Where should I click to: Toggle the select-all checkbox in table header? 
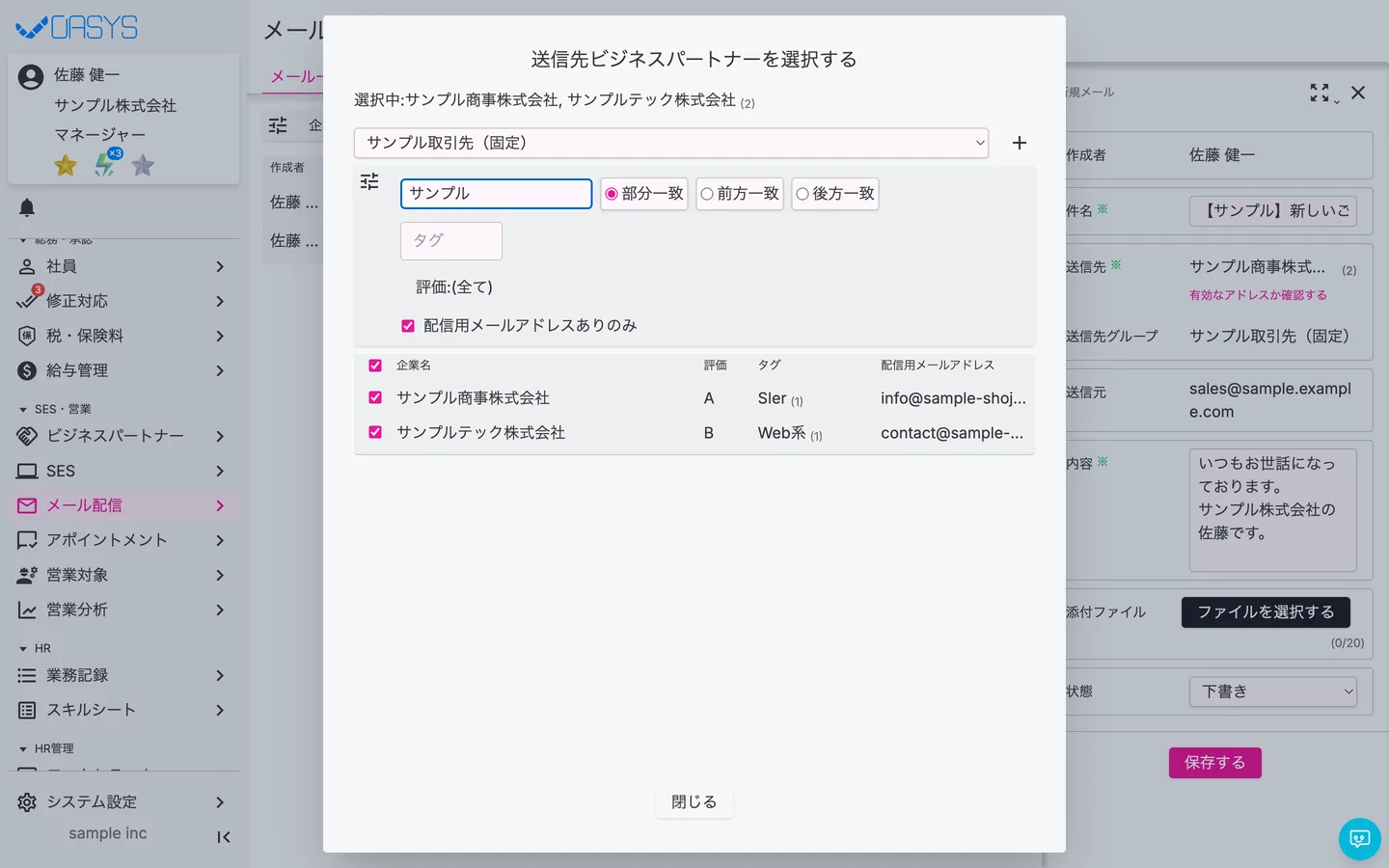coord(375,366)
